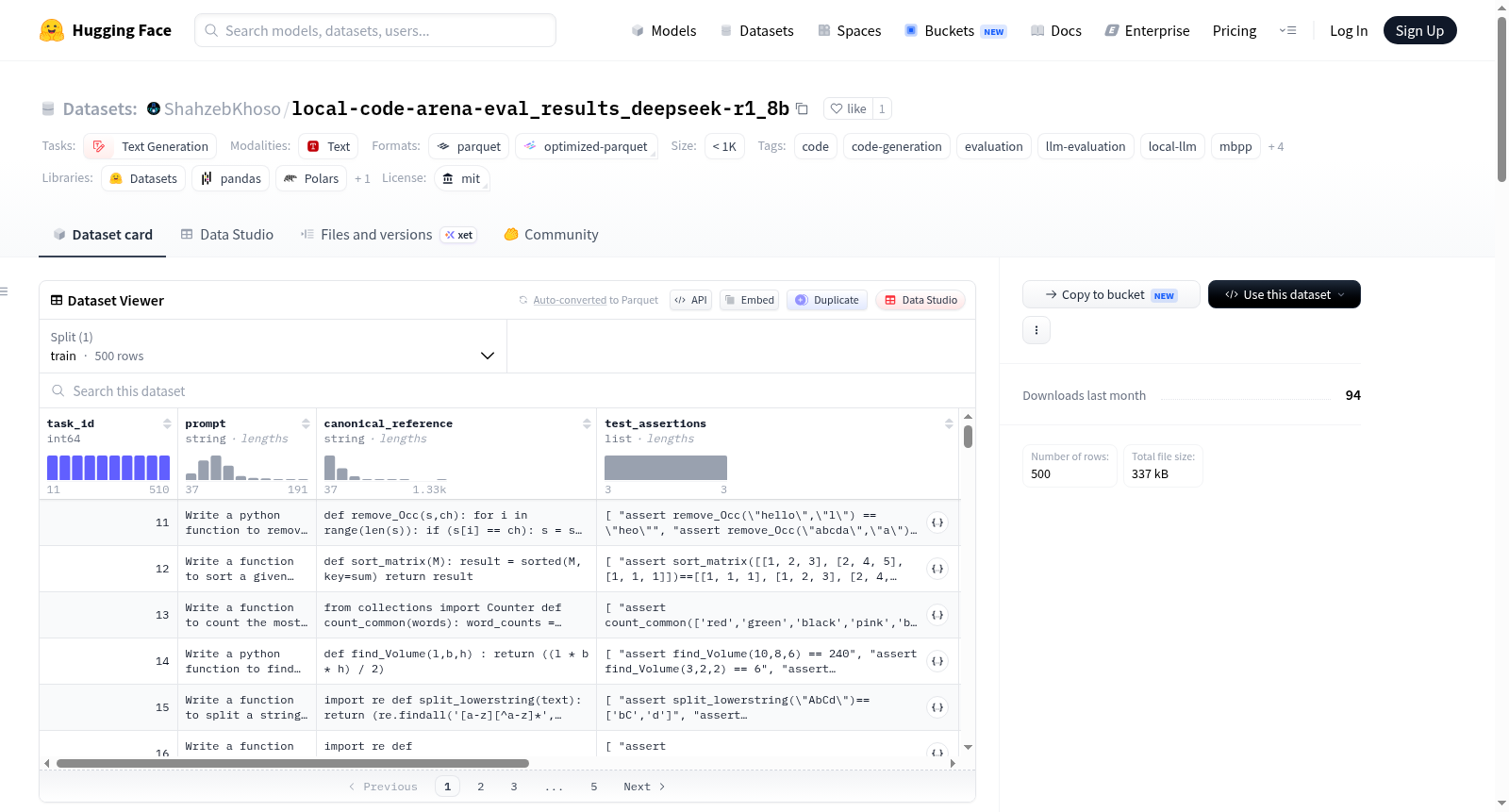1509x812 pixels.
Task: Click the Sign Up button
Action: coord(1420,30)
